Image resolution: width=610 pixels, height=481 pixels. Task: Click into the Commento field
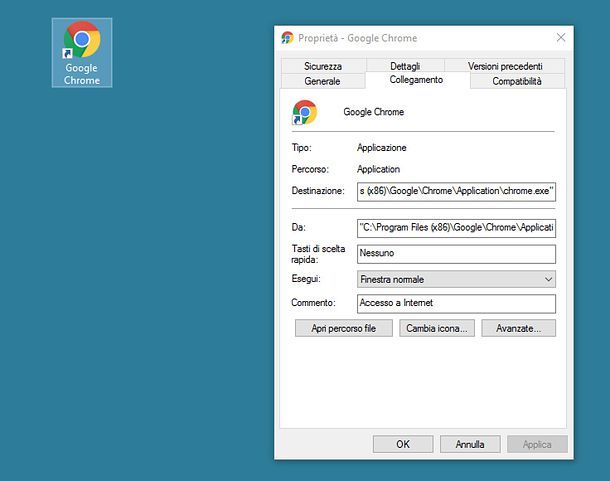[x=456, y=304]
